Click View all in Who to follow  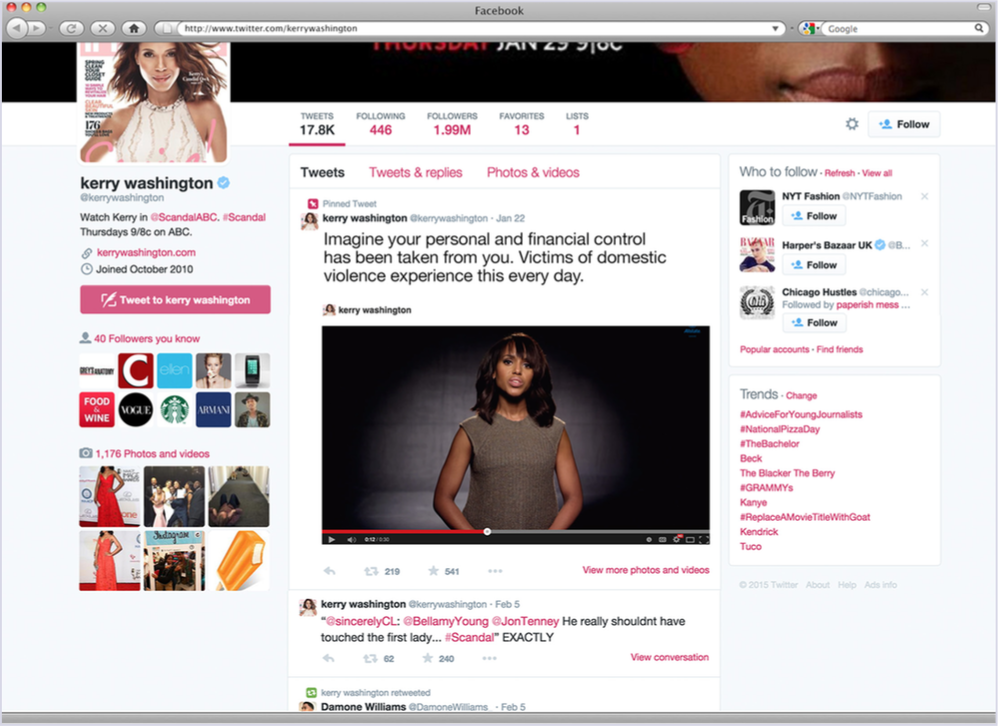pos(877,173)
